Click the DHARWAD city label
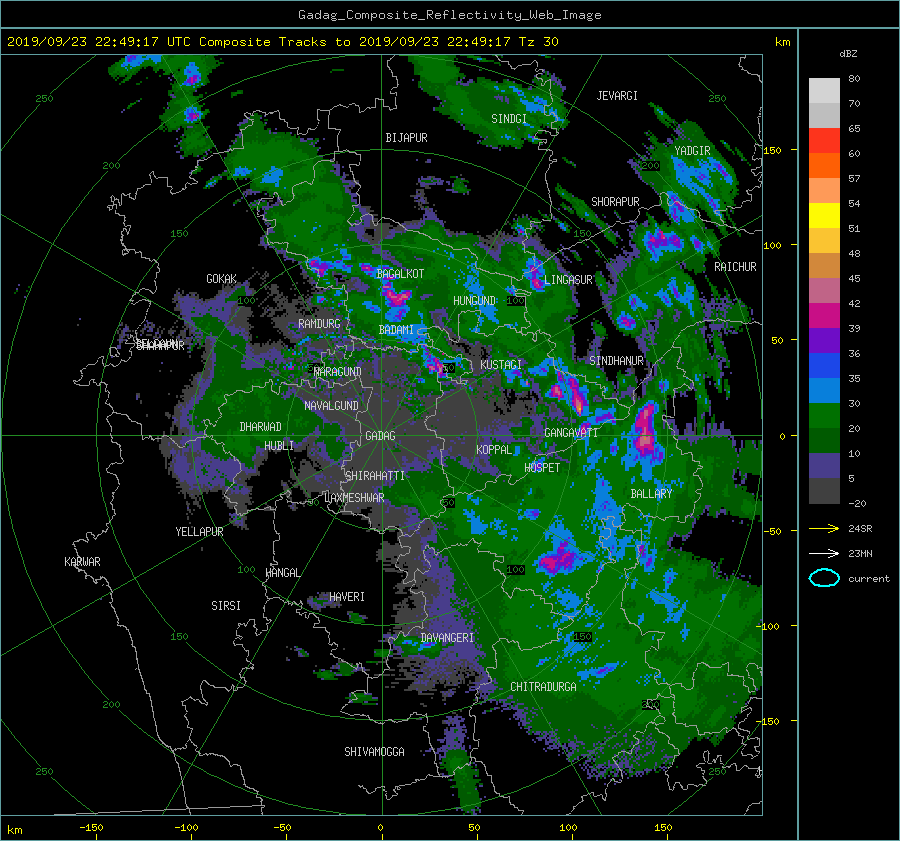Viewport: 900px width, 841px height. [x=261, y=427]
